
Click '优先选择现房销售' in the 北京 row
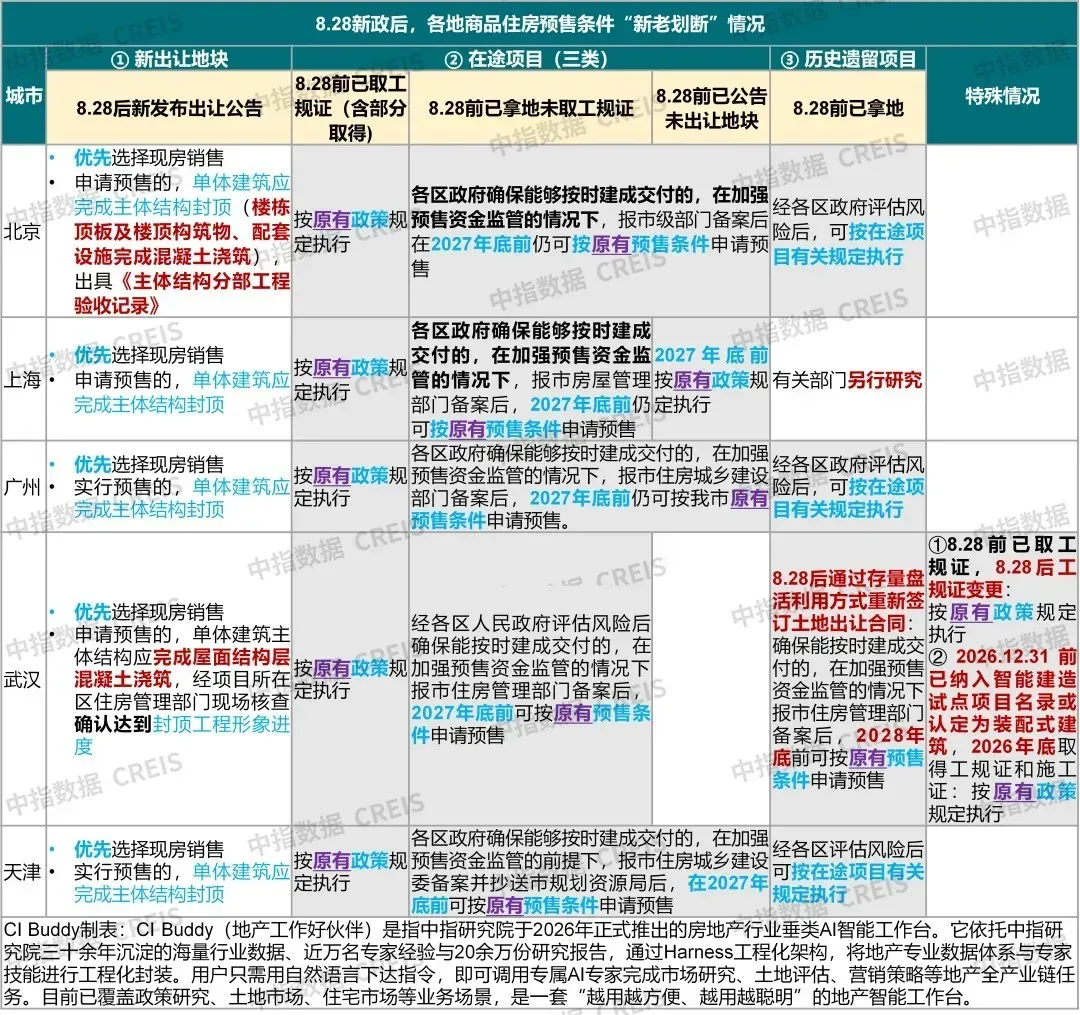coord(149,158)
